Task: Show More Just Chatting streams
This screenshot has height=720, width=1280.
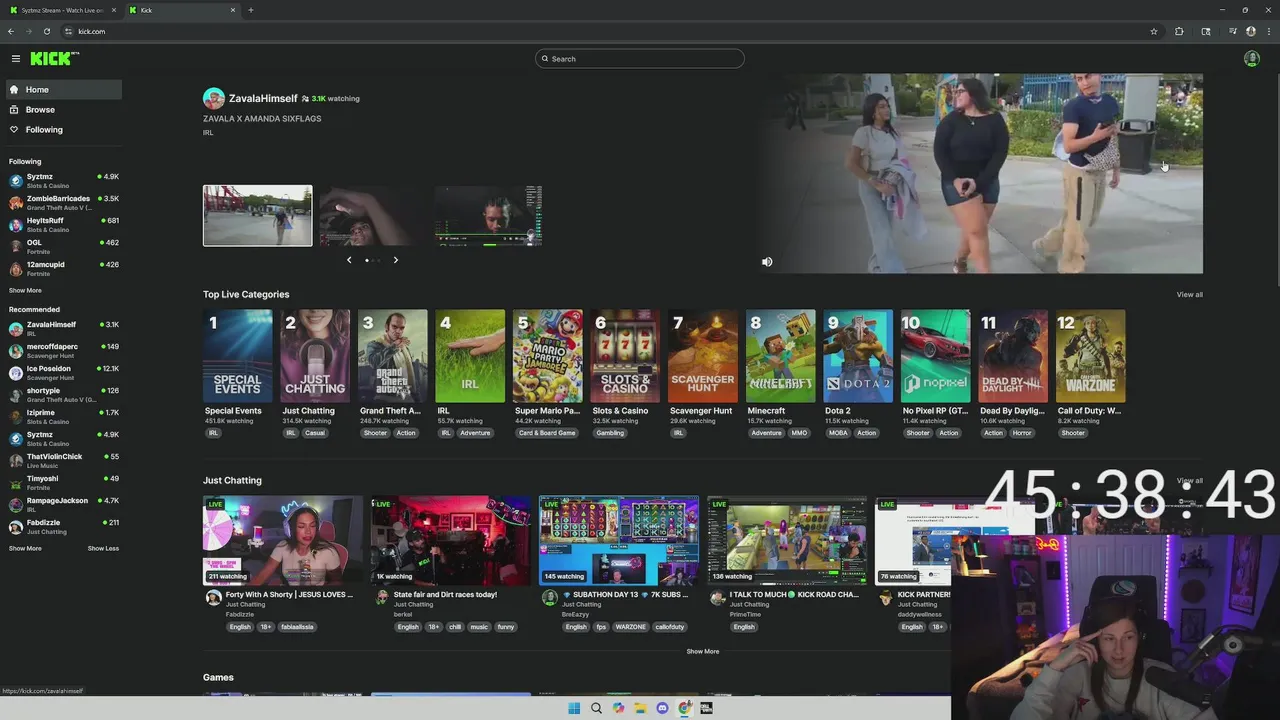Action: coord(703,652)
